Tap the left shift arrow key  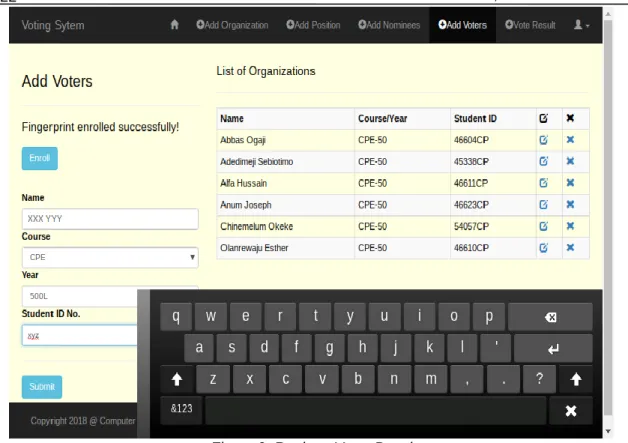(177, 379)
